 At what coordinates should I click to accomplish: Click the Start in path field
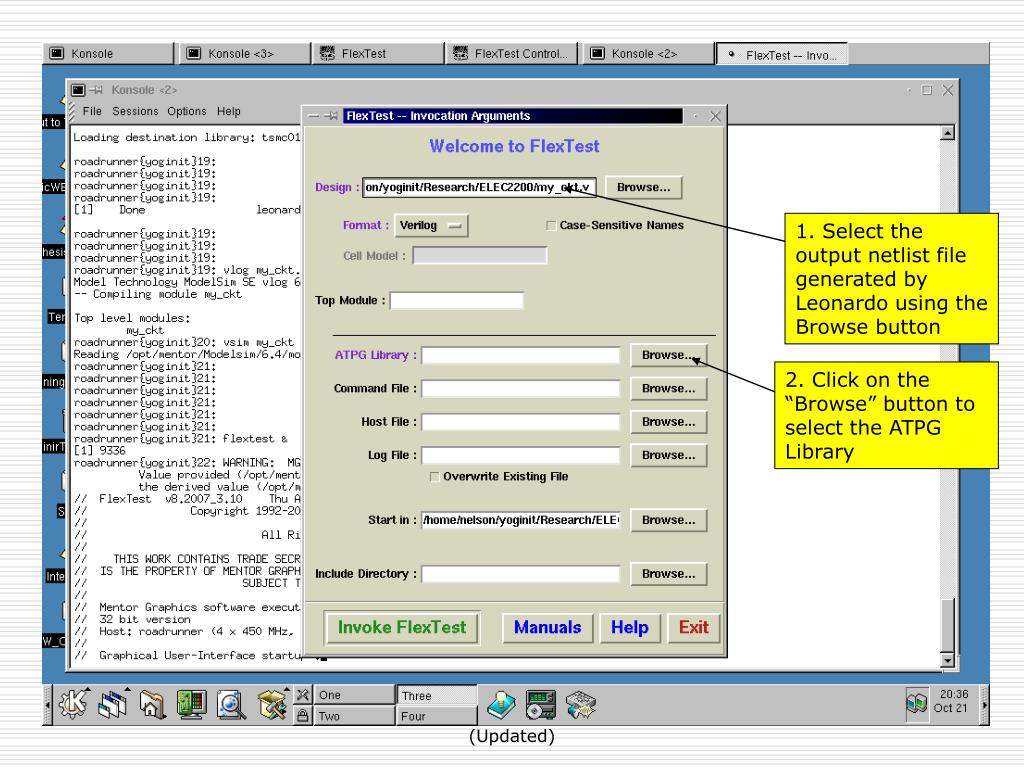click(x=520, y=520)
